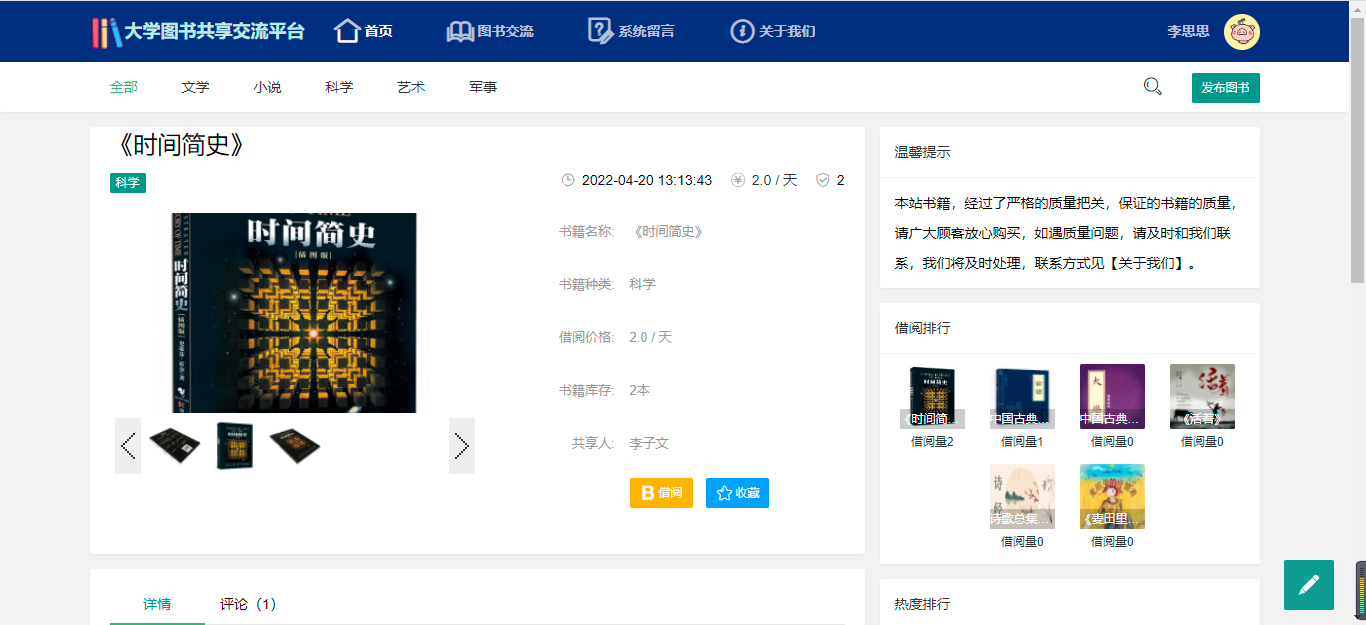Click the platform title 大学图书共享交流平台
1366x625 pixels.
(214, 31)
